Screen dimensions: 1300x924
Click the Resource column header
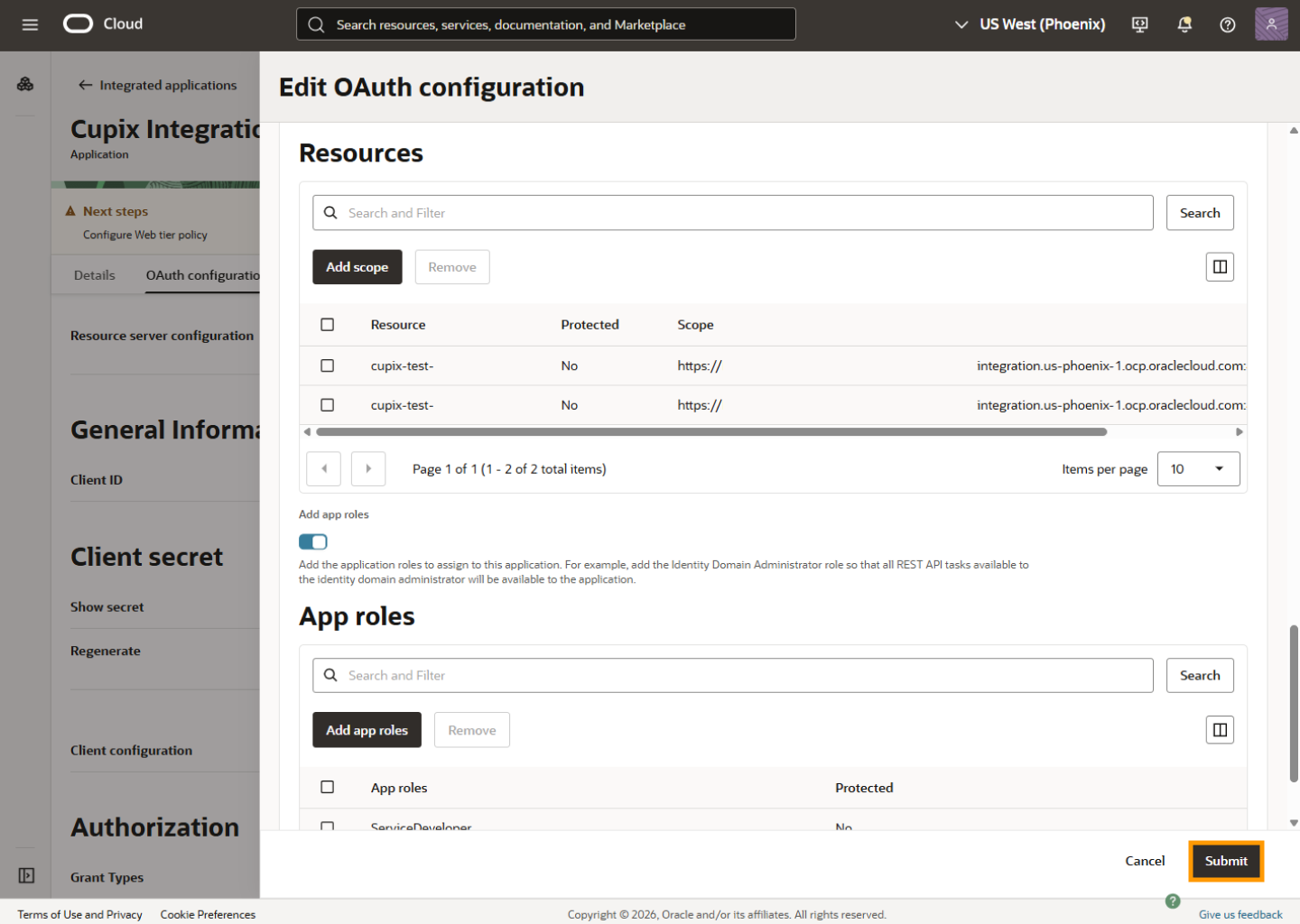coord(398,325)
